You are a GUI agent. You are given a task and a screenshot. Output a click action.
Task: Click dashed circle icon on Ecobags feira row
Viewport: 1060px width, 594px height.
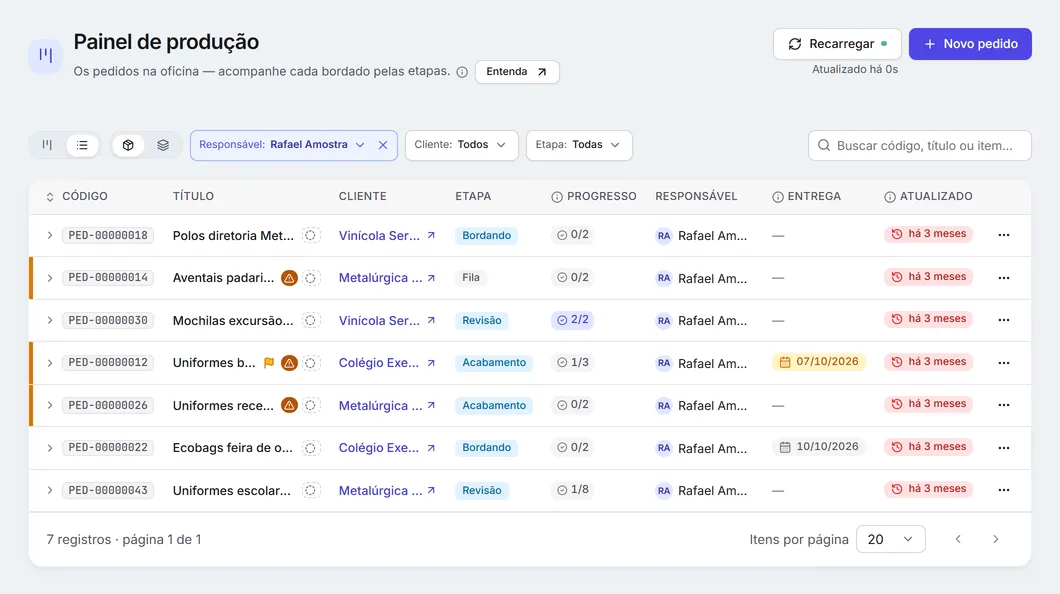pos(310,447)
